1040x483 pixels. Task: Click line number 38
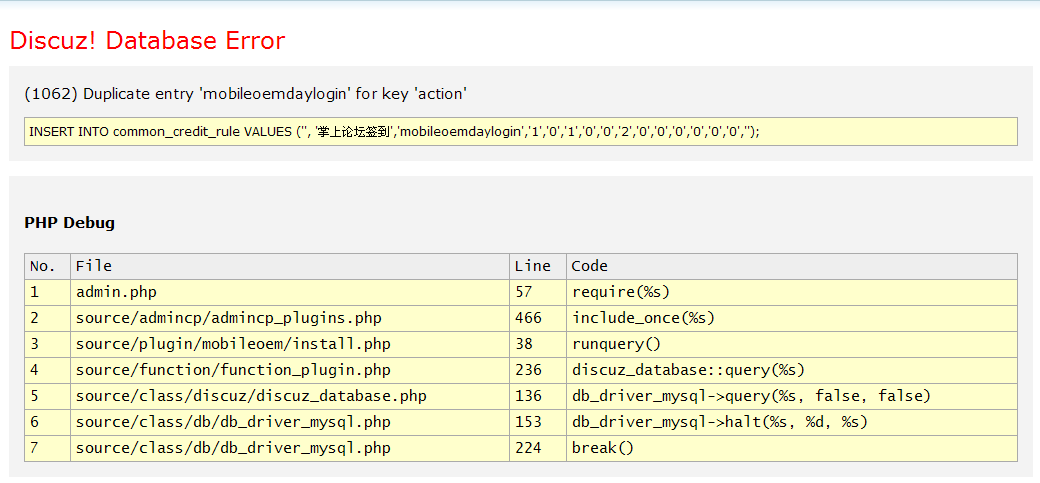click(538, 344)
